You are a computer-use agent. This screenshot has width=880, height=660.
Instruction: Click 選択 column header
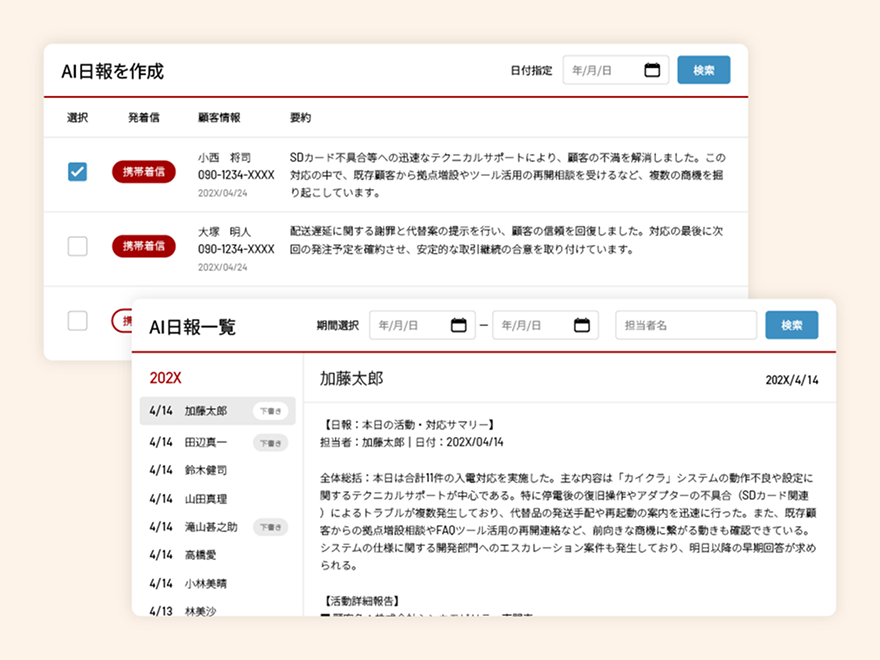point(77,117)
